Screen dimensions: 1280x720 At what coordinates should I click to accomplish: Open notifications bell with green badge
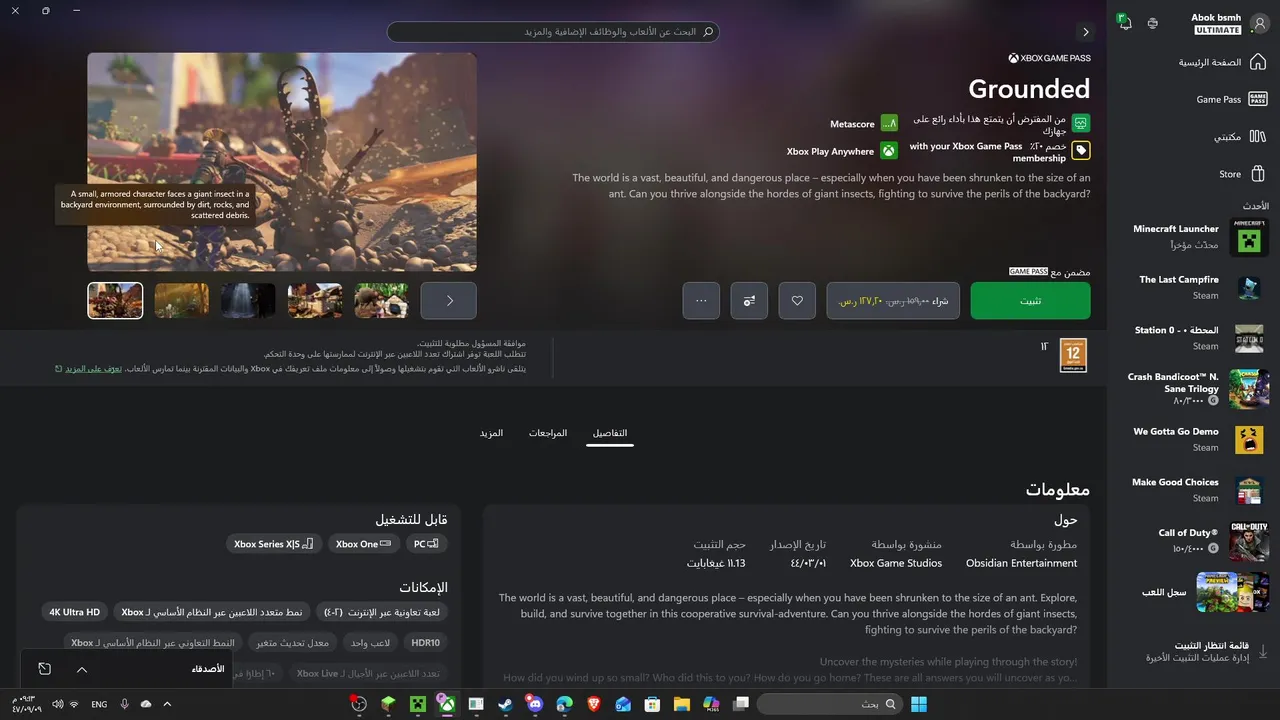pos(1125,22)
